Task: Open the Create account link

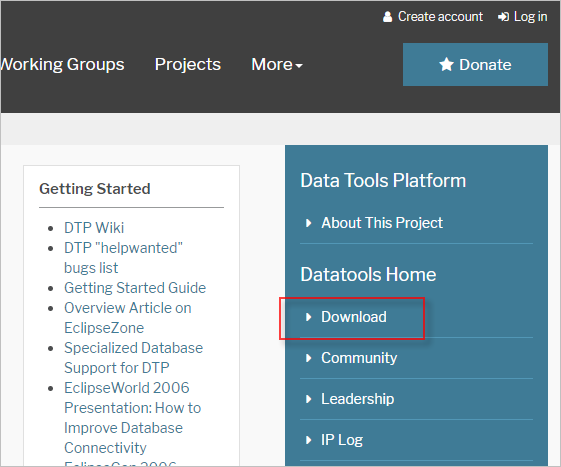Action: pos(440,16)
